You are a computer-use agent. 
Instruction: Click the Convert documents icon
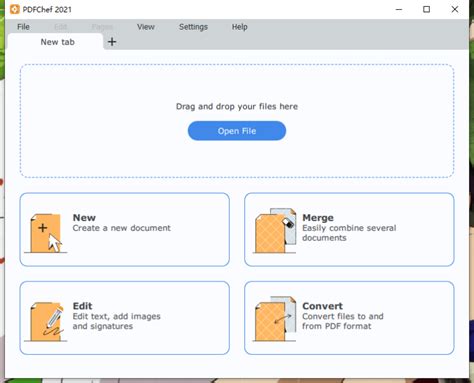click(x=275, y=319)
